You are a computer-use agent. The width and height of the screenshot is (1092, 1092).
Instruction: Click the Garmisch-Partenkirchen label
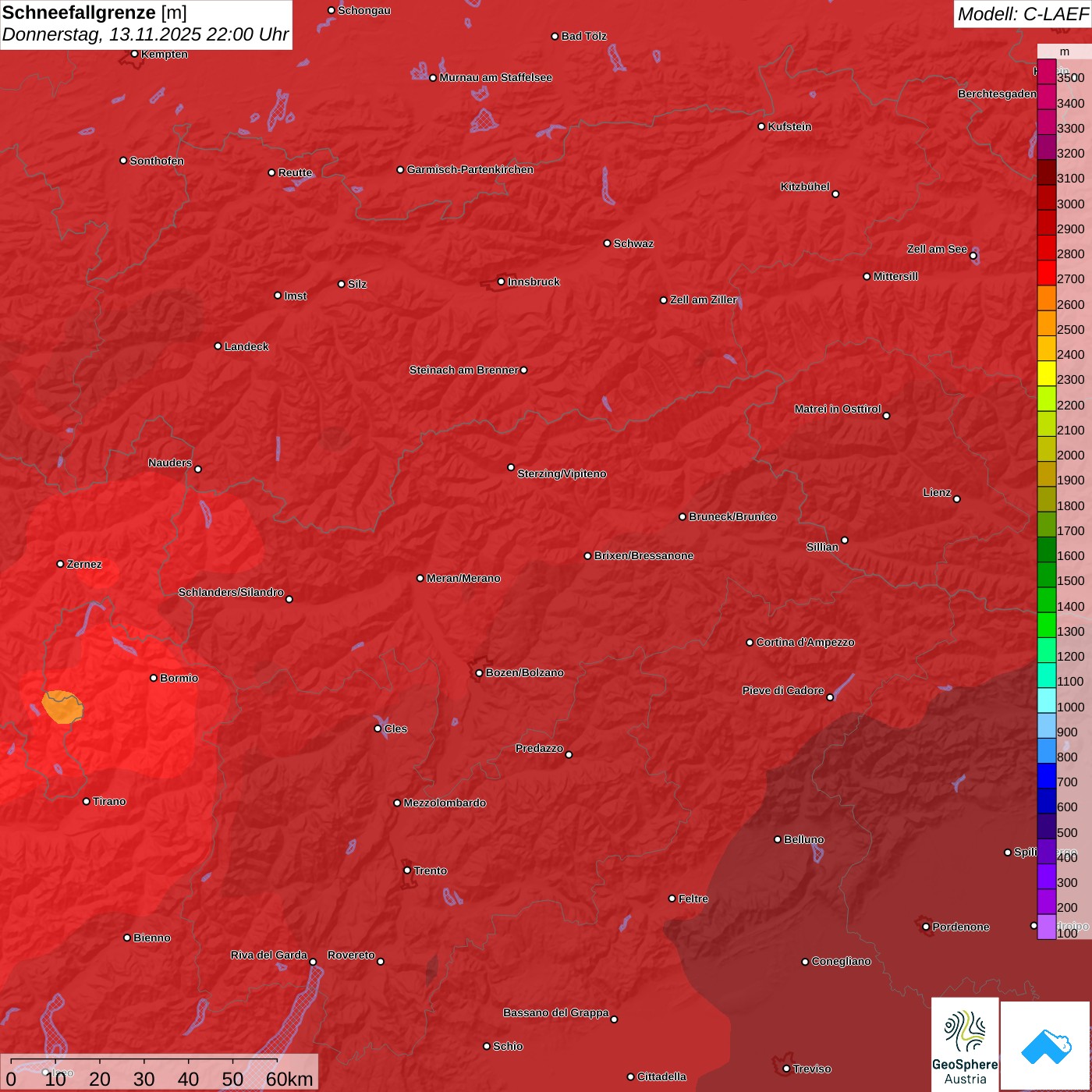(x=470, y=169)
